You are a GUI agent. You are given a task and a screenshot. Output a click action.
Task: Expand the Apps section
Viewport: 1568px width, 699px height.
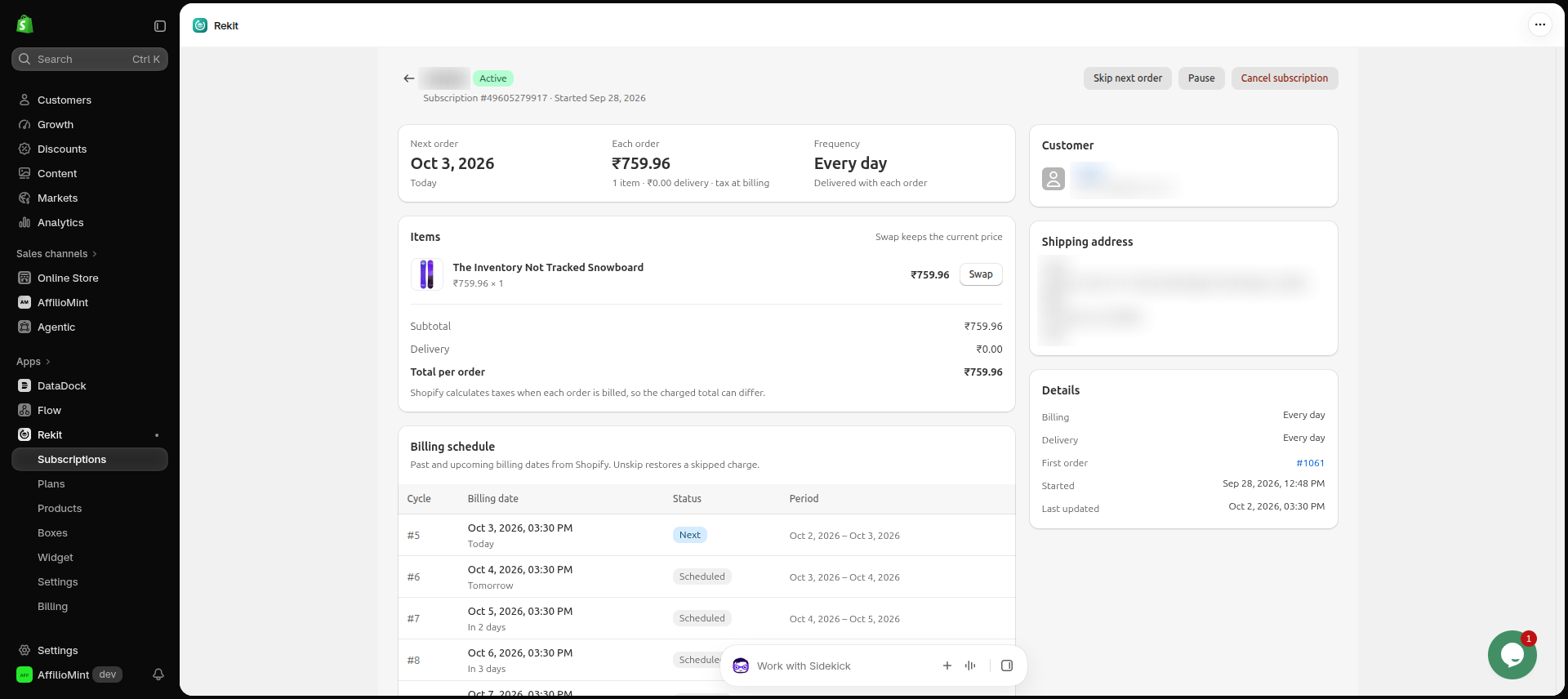tap(33, 362)
